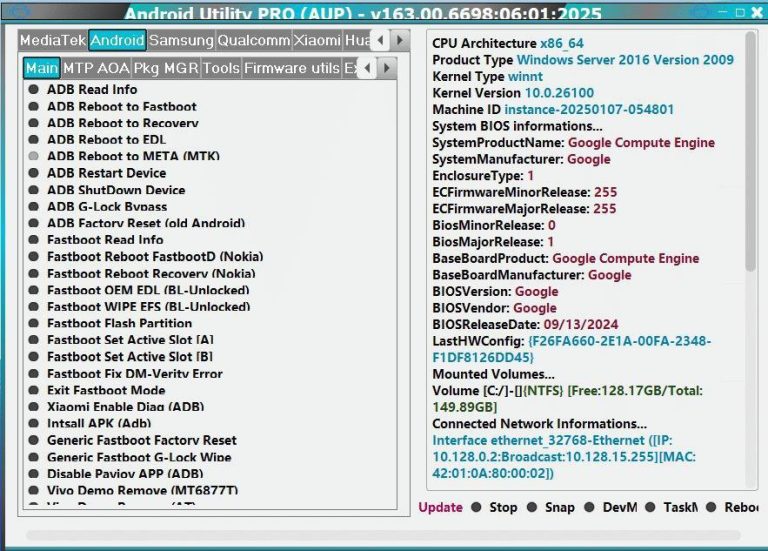768x551 pixels.
Task: Click the Update link
Action: point(440,507)
